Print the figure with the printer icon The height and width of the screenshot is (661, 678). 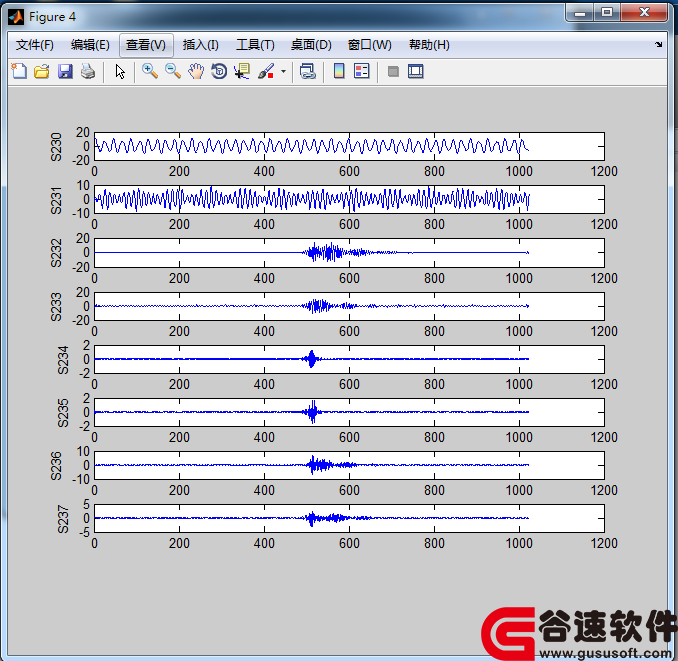(x=88, y=71)
